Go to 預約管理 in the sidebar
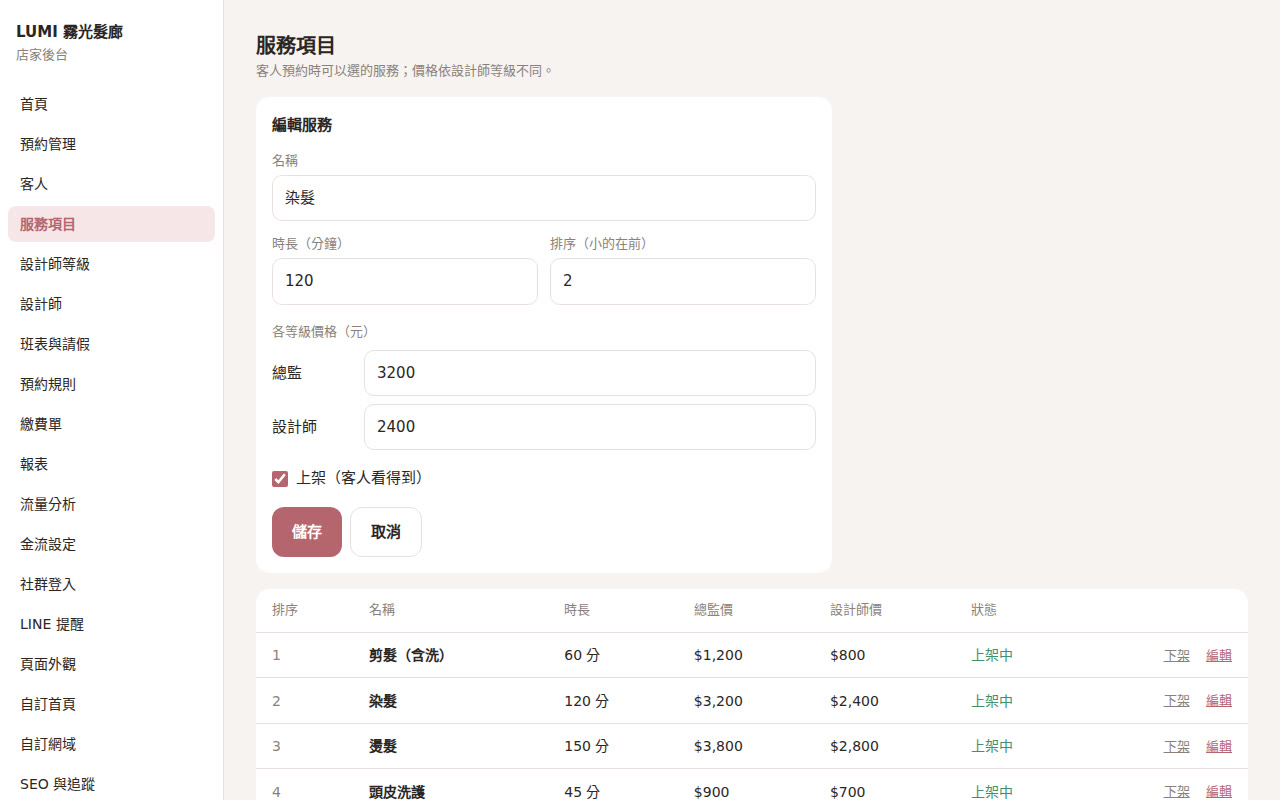Image resolution: width=1280 pixels, height=800 pixels. click(x=111, y=144)
